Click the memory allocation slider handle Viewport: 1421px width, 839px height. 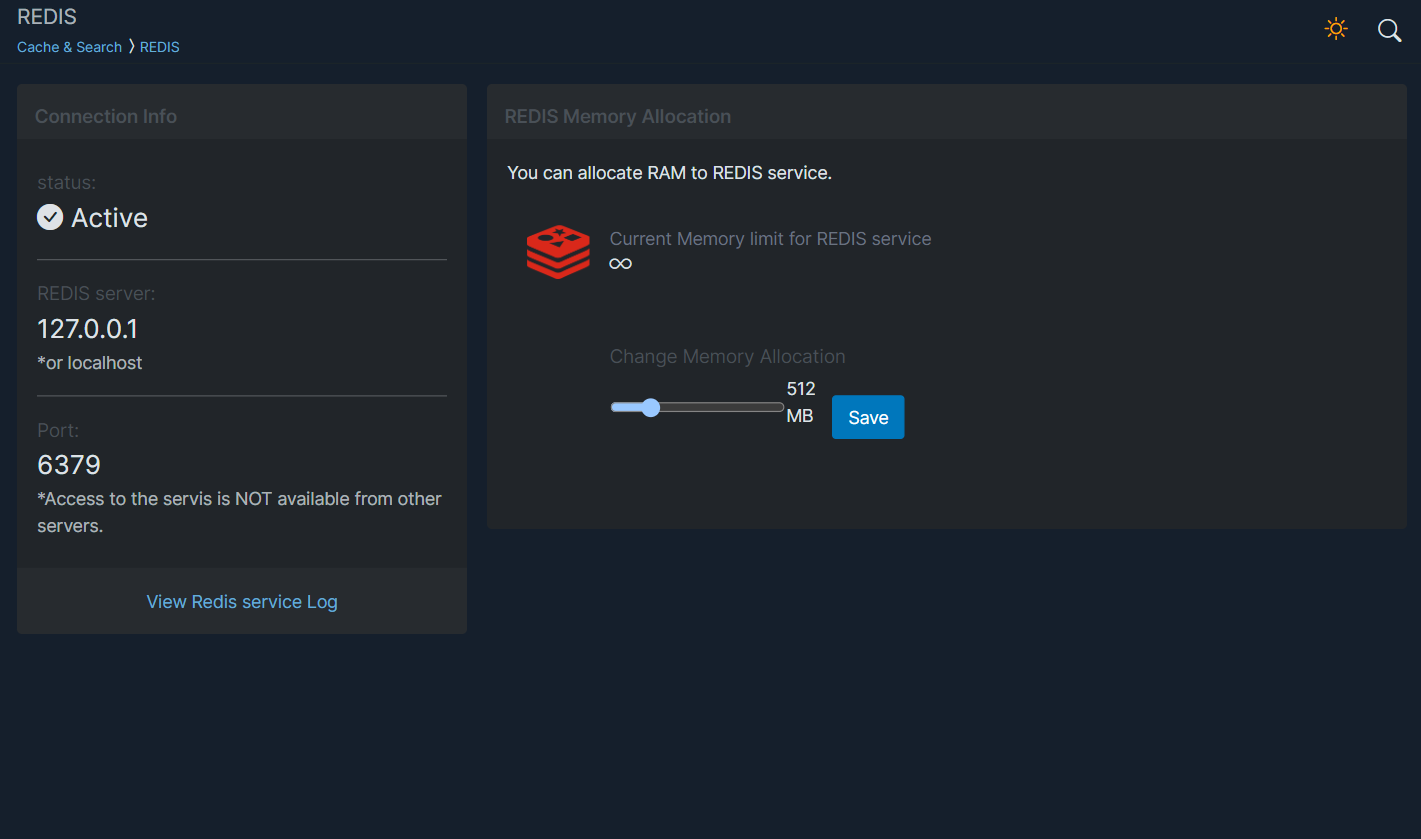(x=651, y=407)
